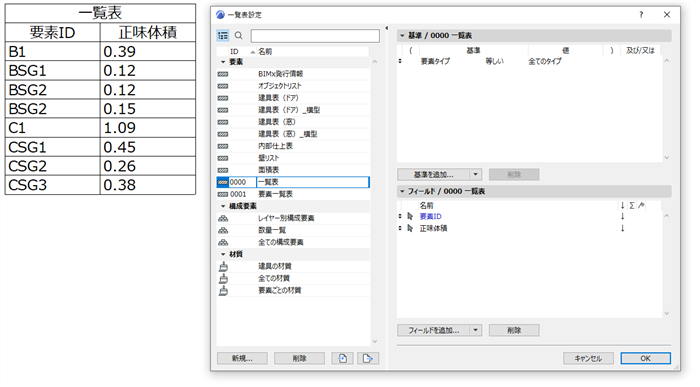Screen dimensions: 700x387
Task: Click the scheme icon of 0001 要素一覧表
Action: pos(223,195)
